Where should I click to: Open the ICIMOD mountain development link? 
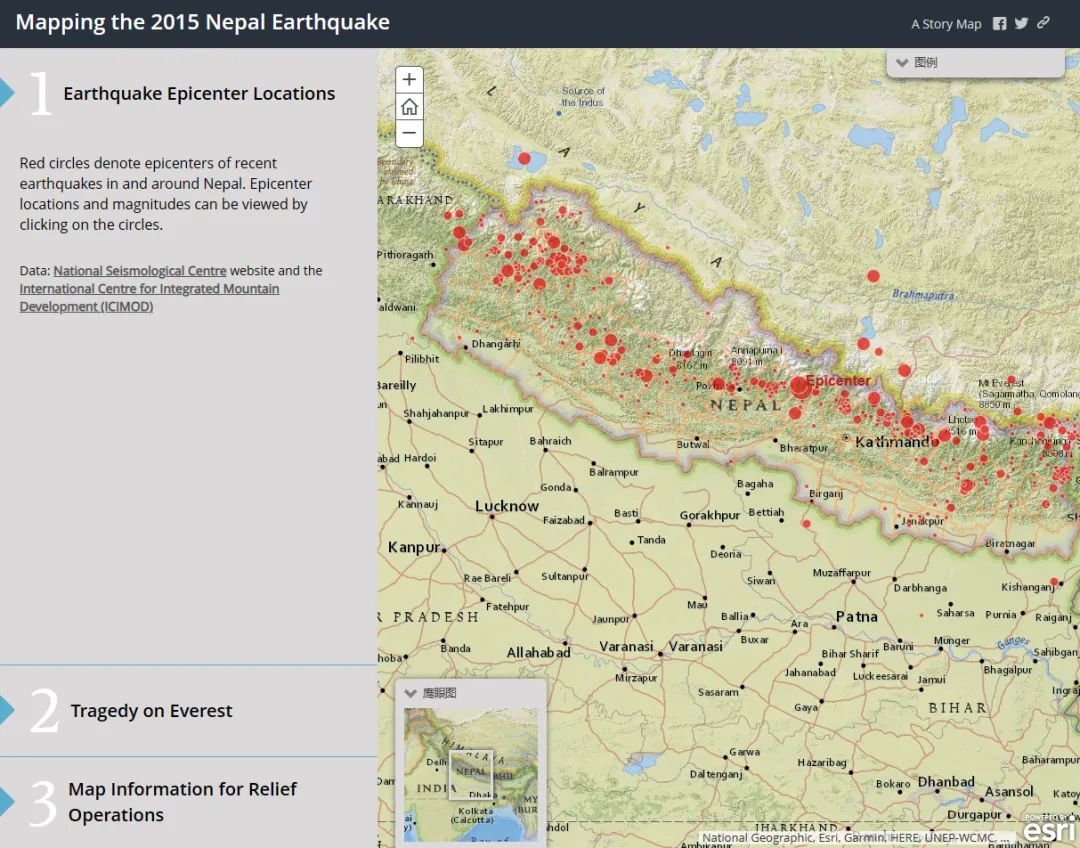(x=149, y=298)
